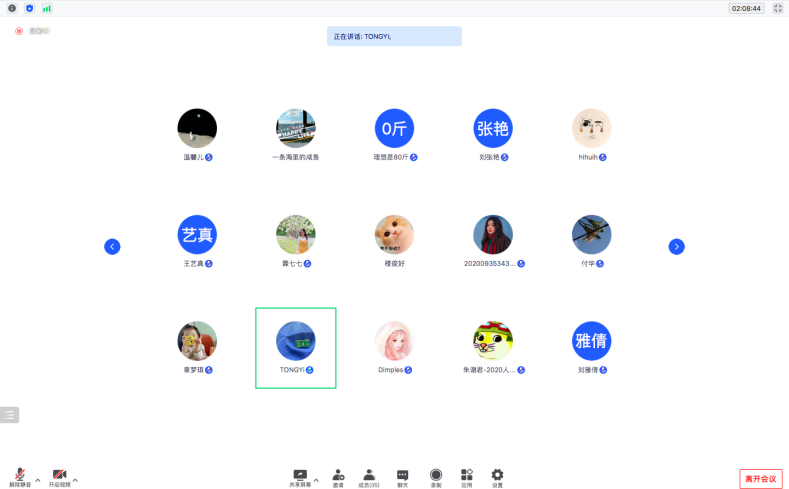
Task: Start recording with the 录制 icon
Action: 435,475
